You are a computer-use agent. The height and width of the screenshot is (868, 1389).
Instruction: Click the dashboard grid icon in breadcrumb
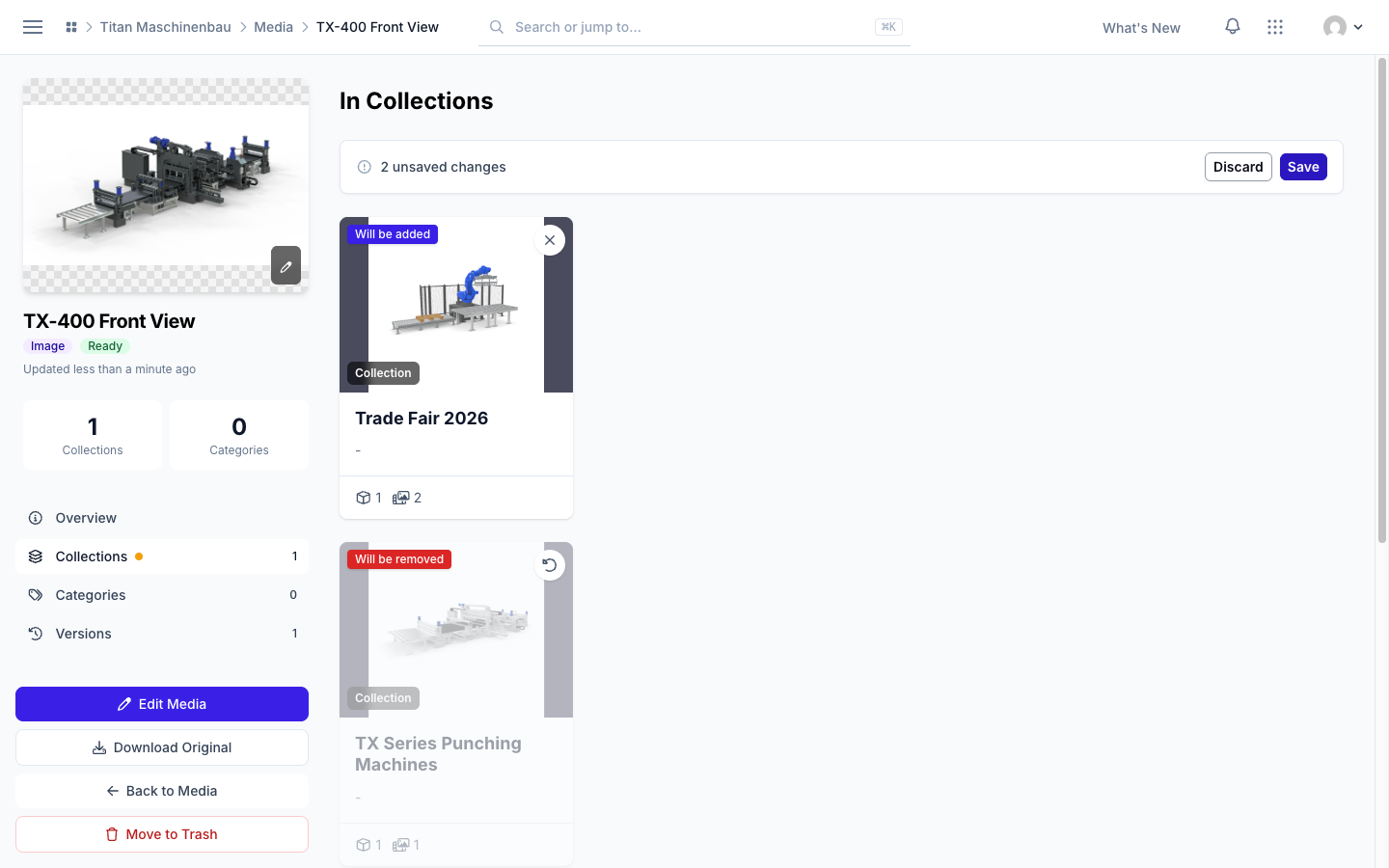71,27
